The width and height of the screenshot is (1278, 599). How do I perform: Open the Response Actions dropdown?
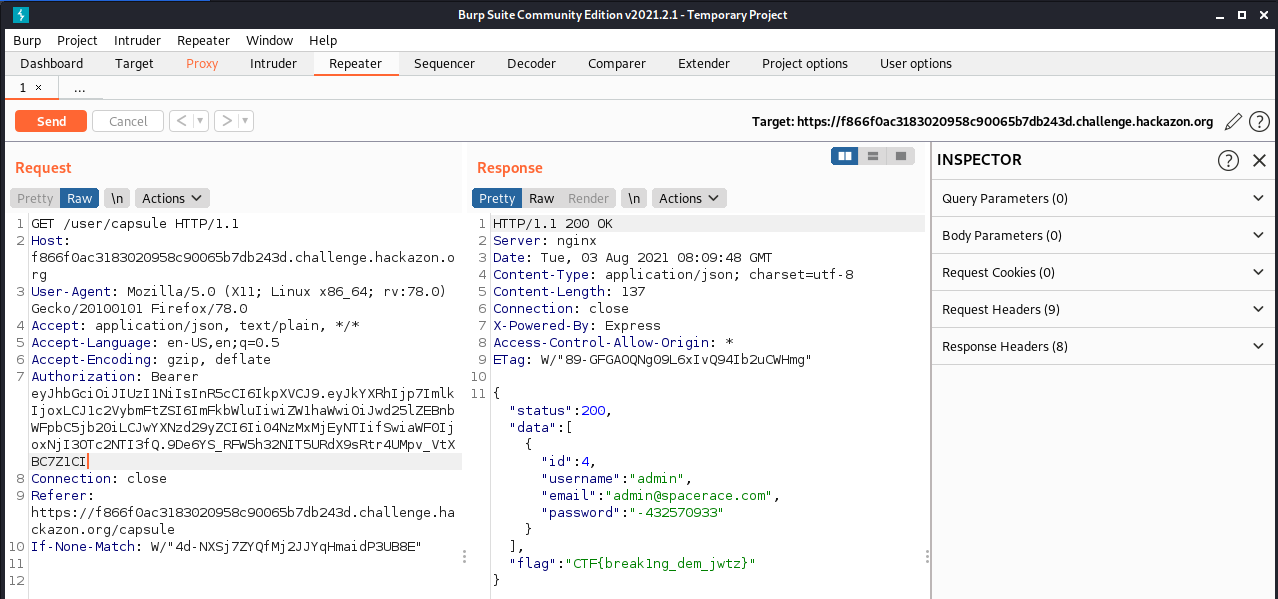(x=689, y=198)
